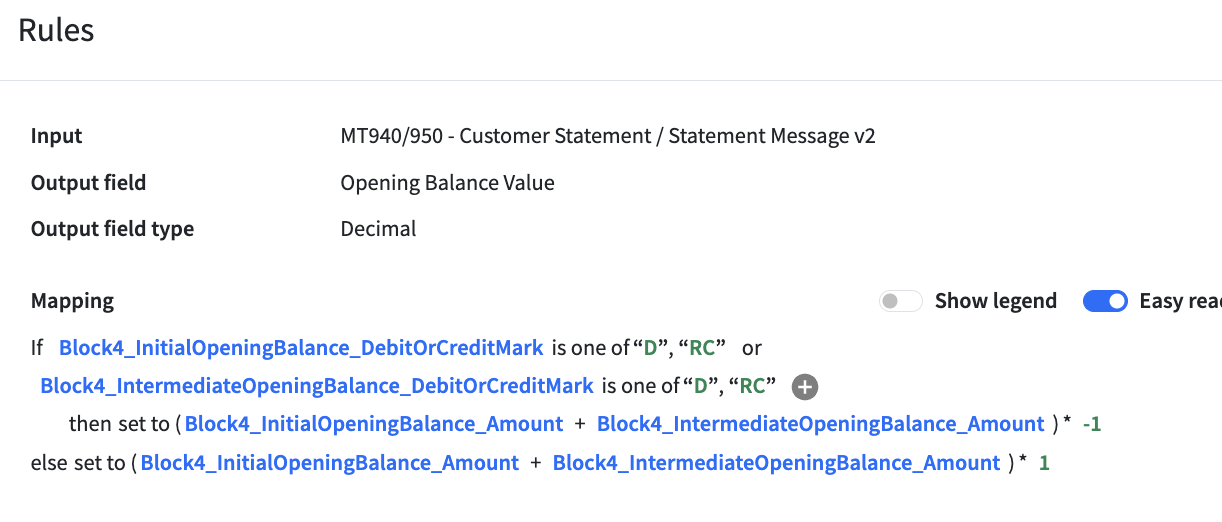1222x522 pixels.
Task: Select the 1 multiplier in else clause
Action: click(x=1044, y=463)
